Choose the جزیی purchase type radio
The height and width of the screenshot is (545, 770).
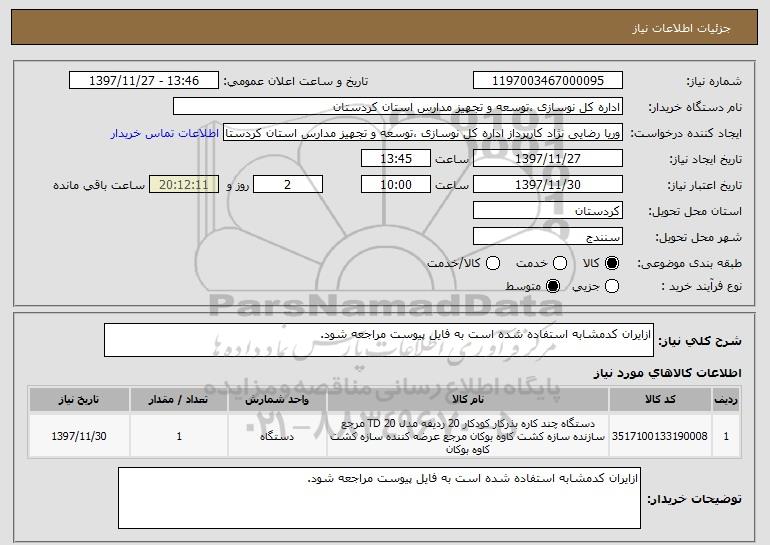click(611, 286)
